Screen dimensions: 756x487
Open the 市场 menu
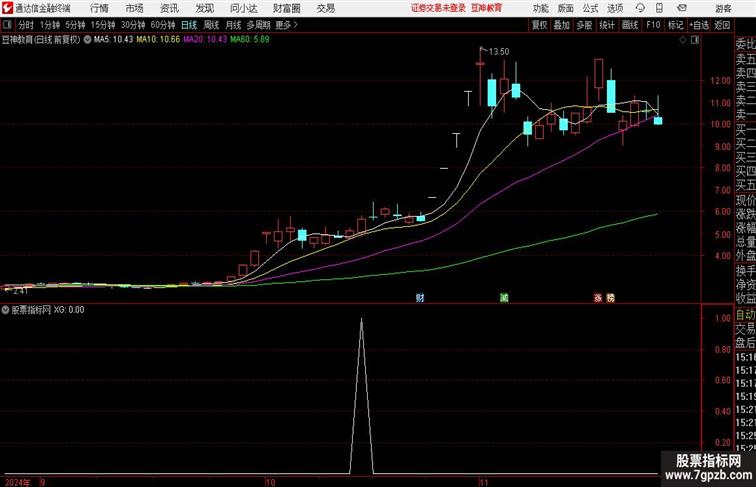134,8
